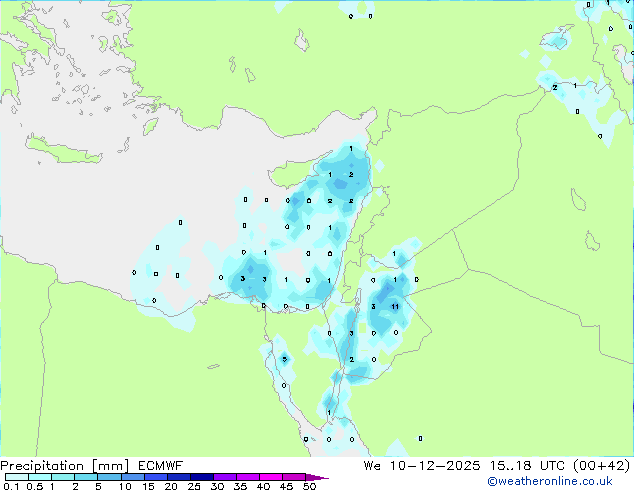Click the over-50 arrow at legend end
This screenshot has height=490, width=634.
[x=317, y=477]
